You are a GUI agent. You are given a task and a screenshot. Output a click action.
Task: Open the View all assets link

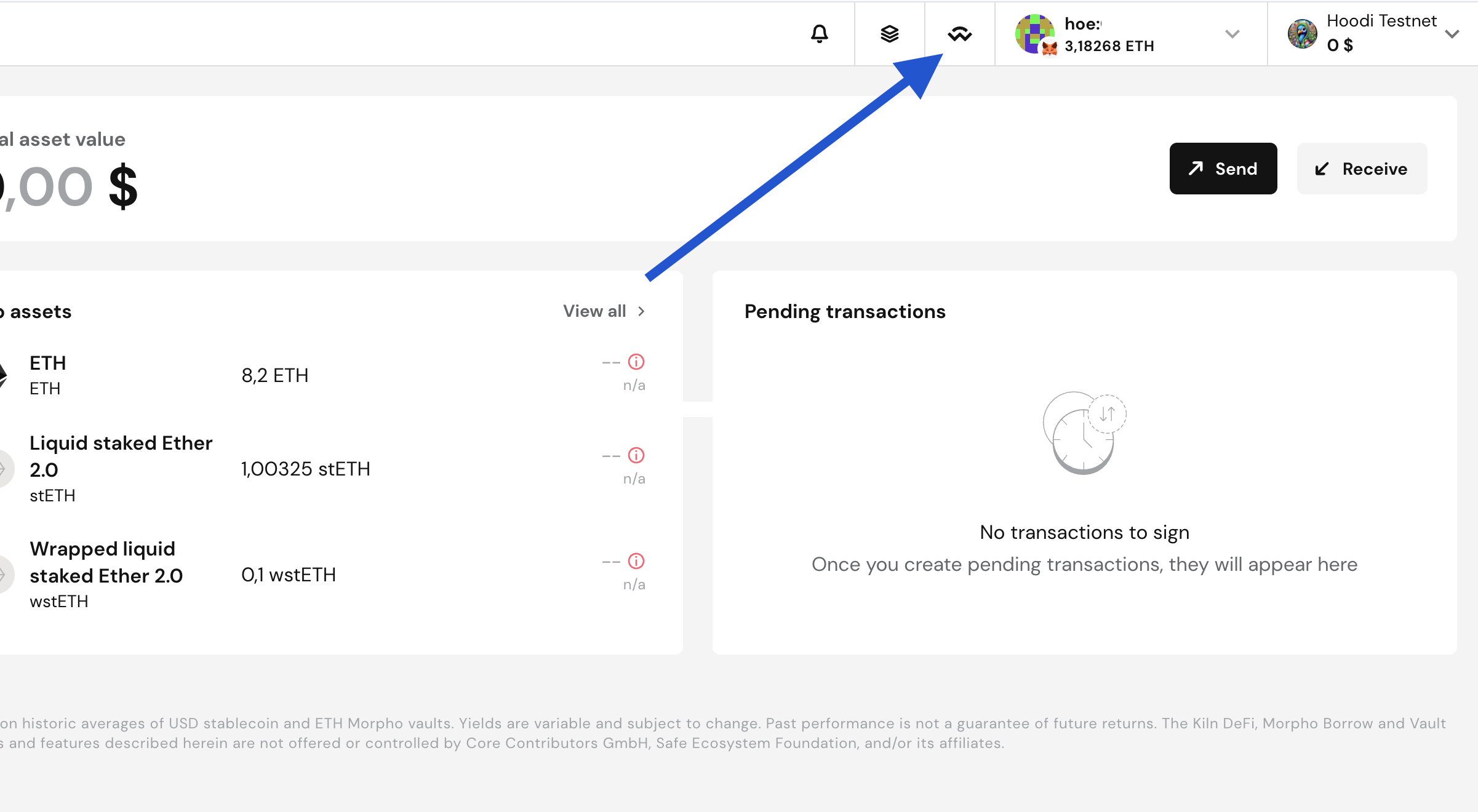point(595,311)
